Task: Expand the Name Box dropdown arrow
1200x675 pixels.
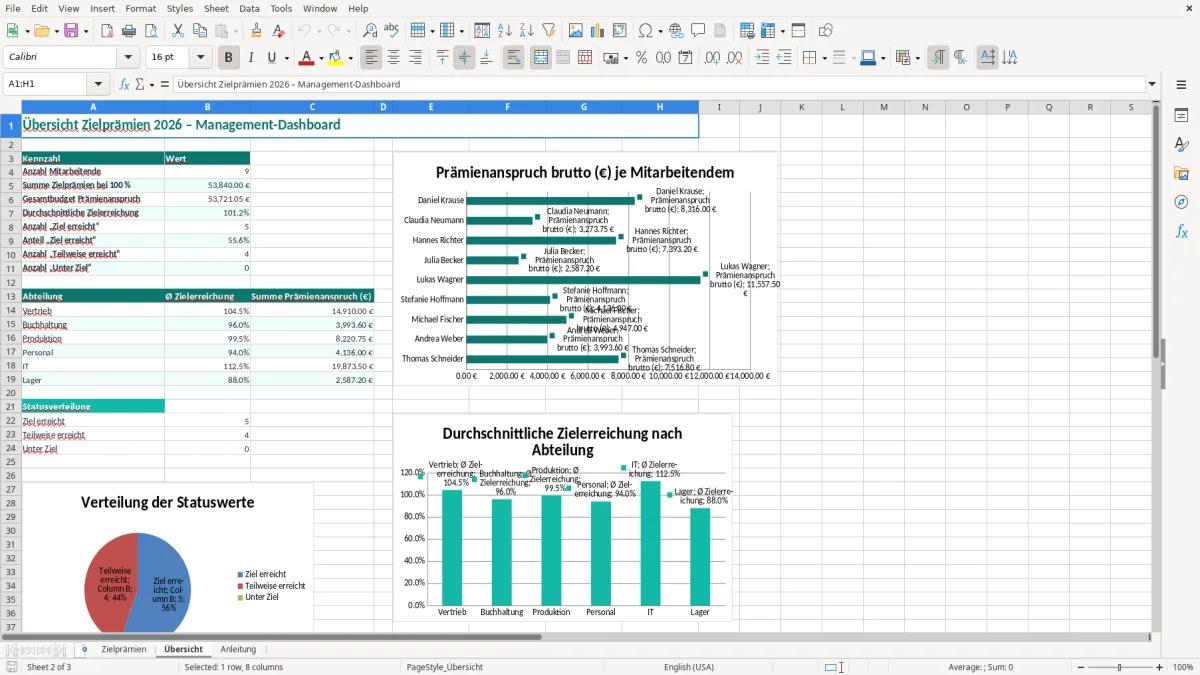Action: coord(99,84)
